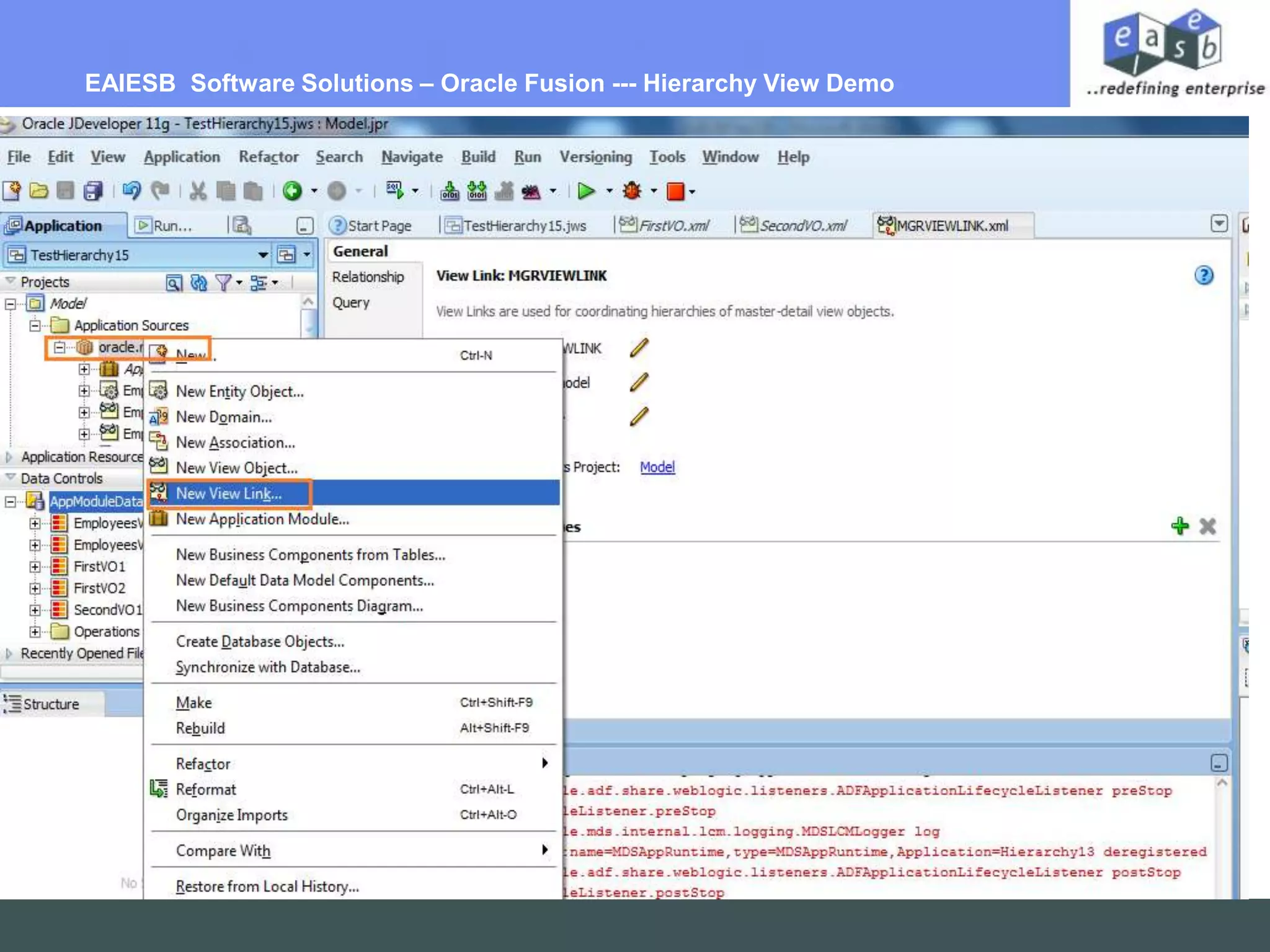Click the pencil edit icon beside odel

(639, 382)
